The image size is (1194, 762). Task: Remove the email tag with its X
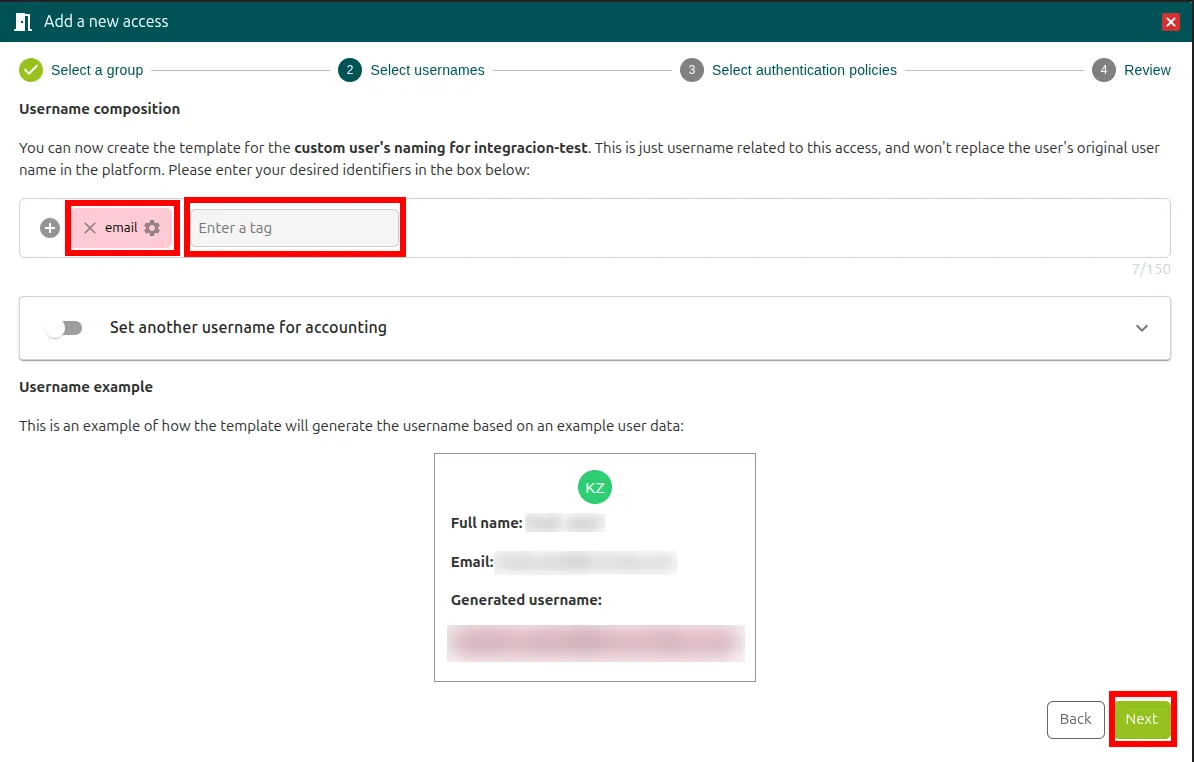pyautogui.click(x=90, y=228)
